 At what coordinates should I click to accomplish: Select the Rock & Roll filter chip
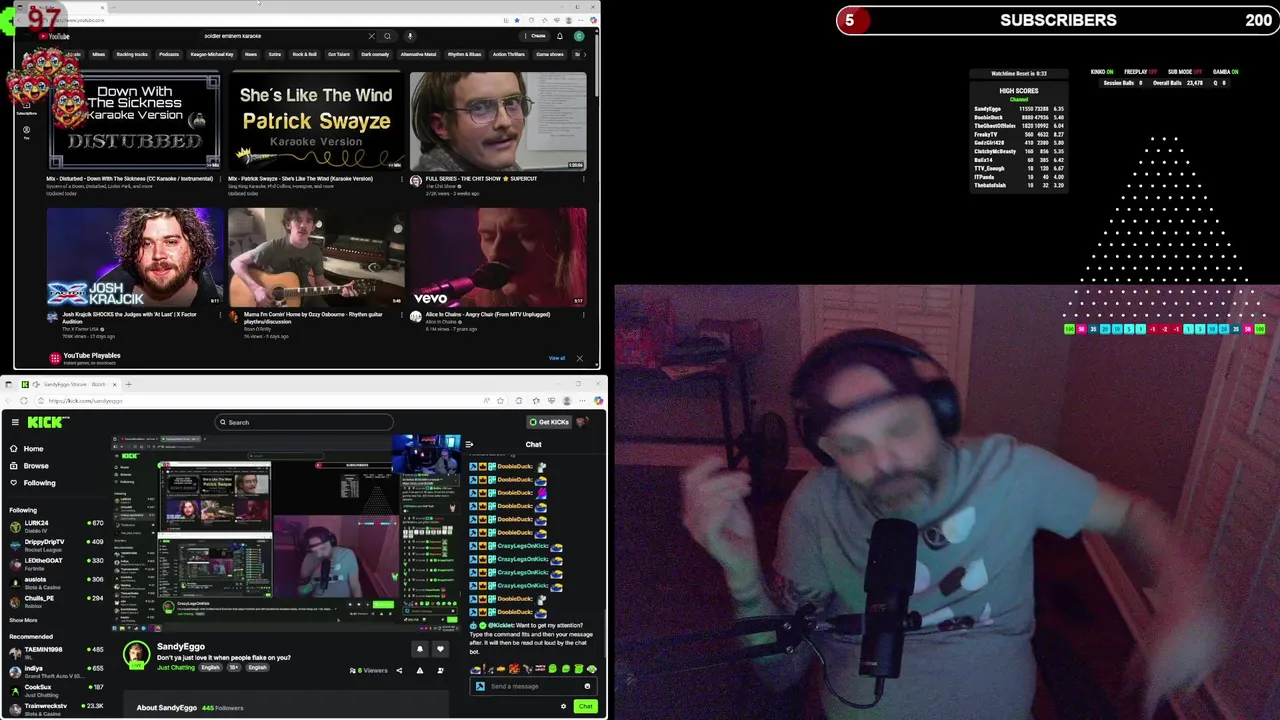304,54
